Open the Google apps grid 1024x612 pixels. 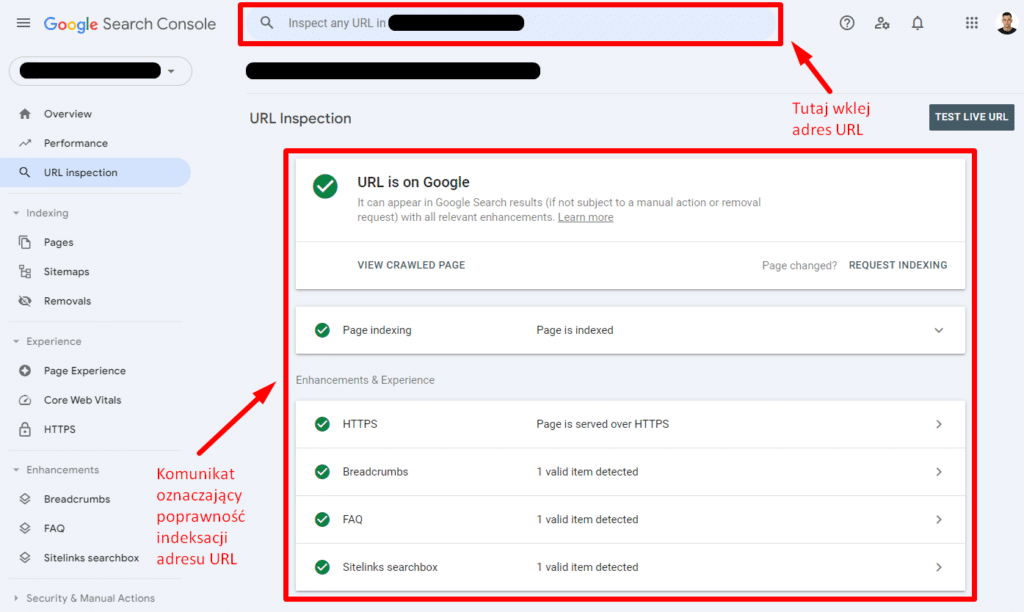972,24
